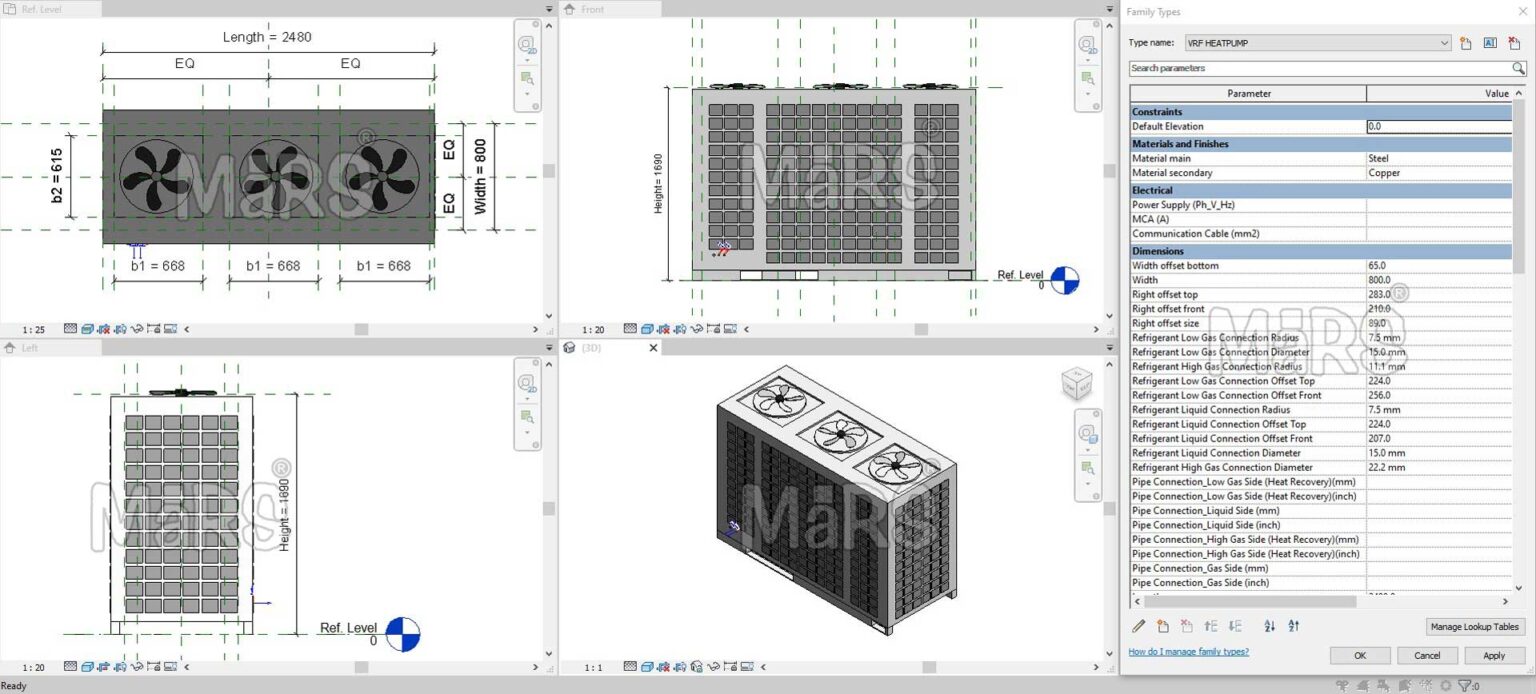Click the filter icon in the status bar
This screenshot has height=694, width=1536.
coord(1464,686)
